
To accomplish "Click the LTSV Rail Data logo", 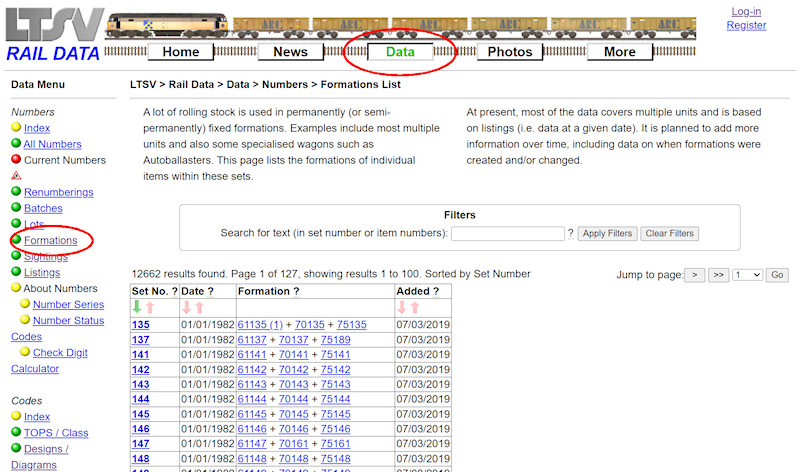I will pyautogui.click(x=52, y=33).
